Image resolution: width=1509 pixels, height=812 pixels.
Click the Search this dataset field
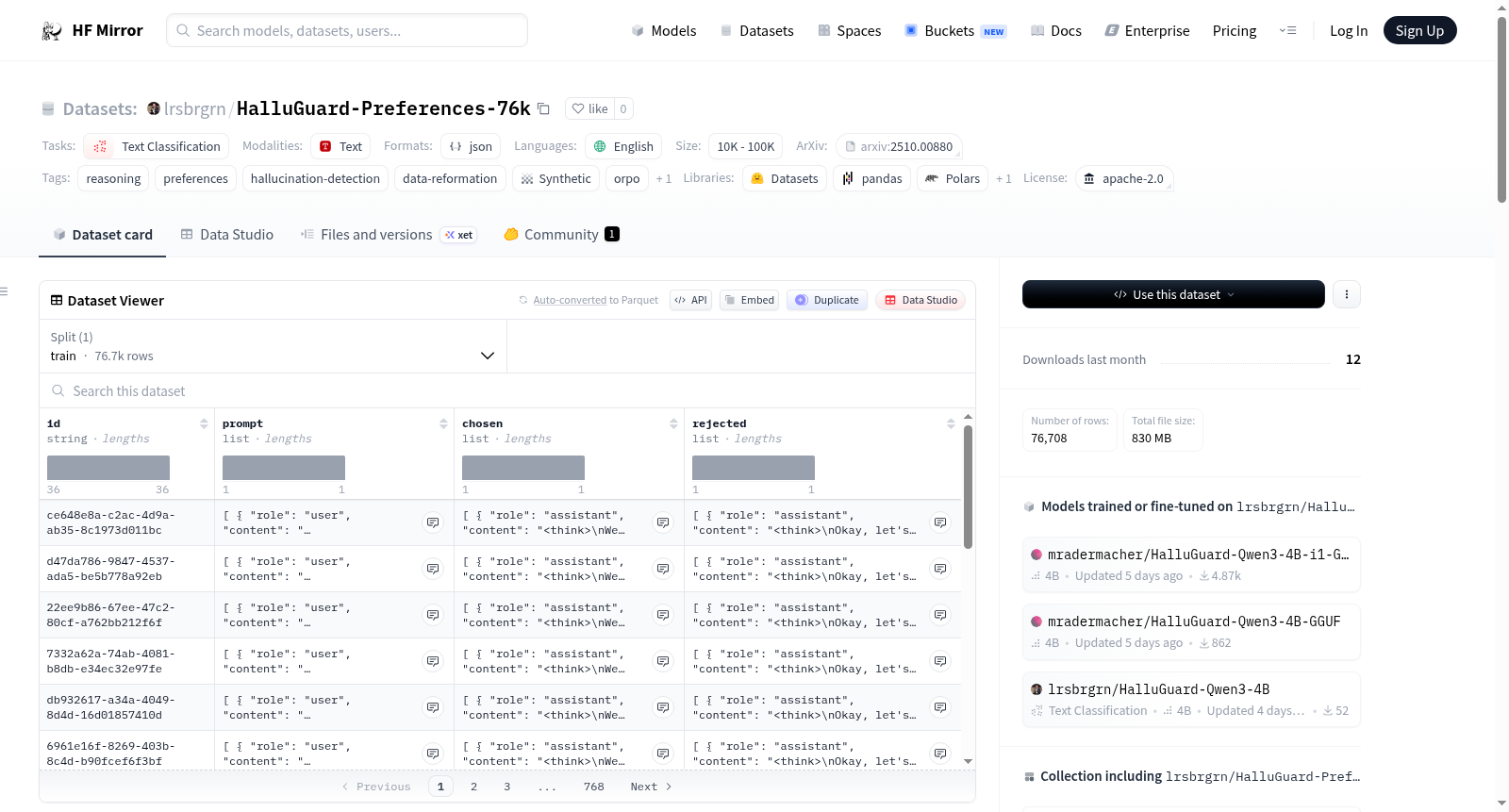click(x=507, y=390)
